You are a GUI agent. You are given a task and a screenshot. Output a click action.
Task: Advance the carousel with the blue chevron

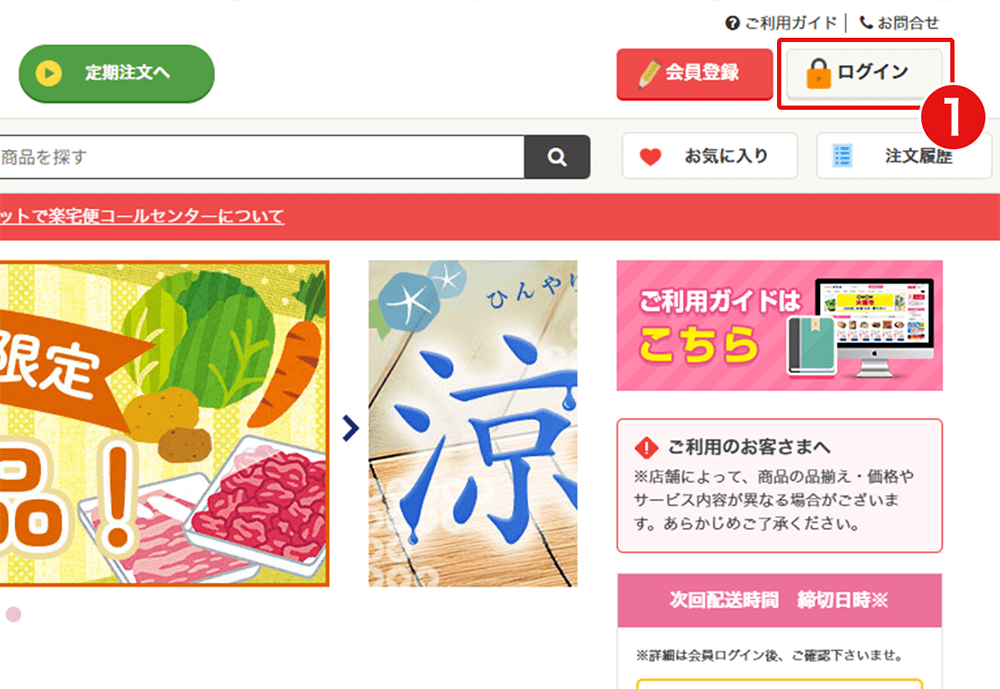point(349,428)
